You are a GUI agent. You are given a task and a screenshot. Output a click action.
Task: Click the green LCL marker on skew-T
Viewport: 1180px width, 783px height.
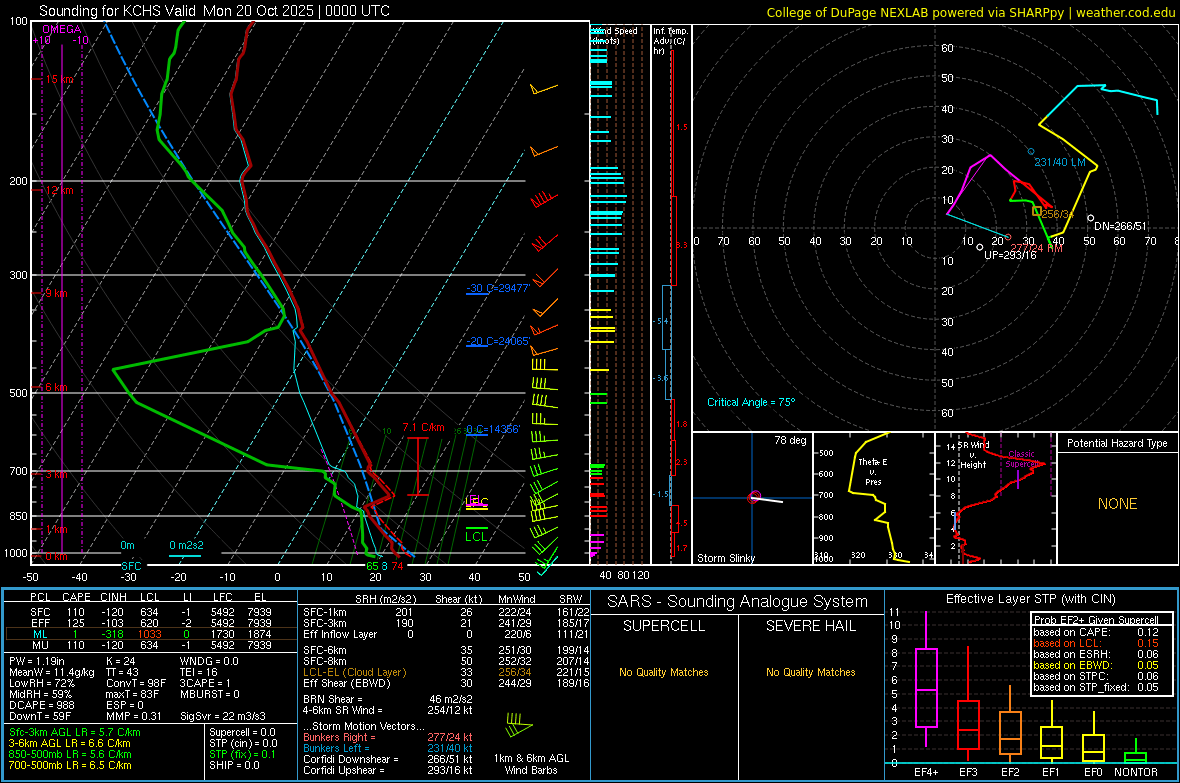pos(476,536)
